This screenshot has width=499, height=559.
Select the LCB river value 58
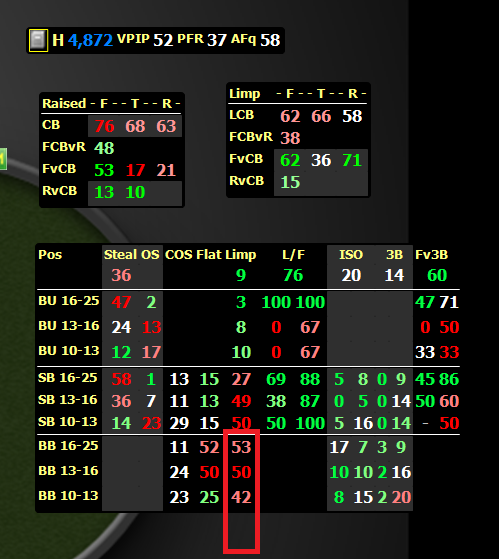pos(352,116)
